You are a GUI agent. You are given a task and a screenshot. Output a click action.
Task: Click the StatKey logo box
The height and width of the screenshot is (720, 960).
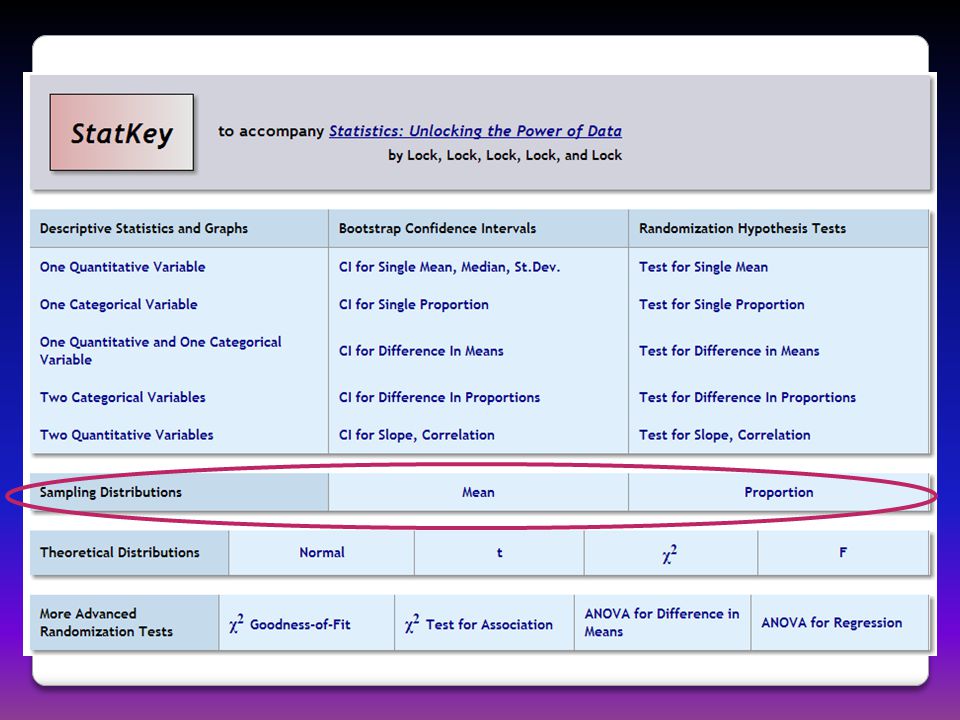click(122, 132)
